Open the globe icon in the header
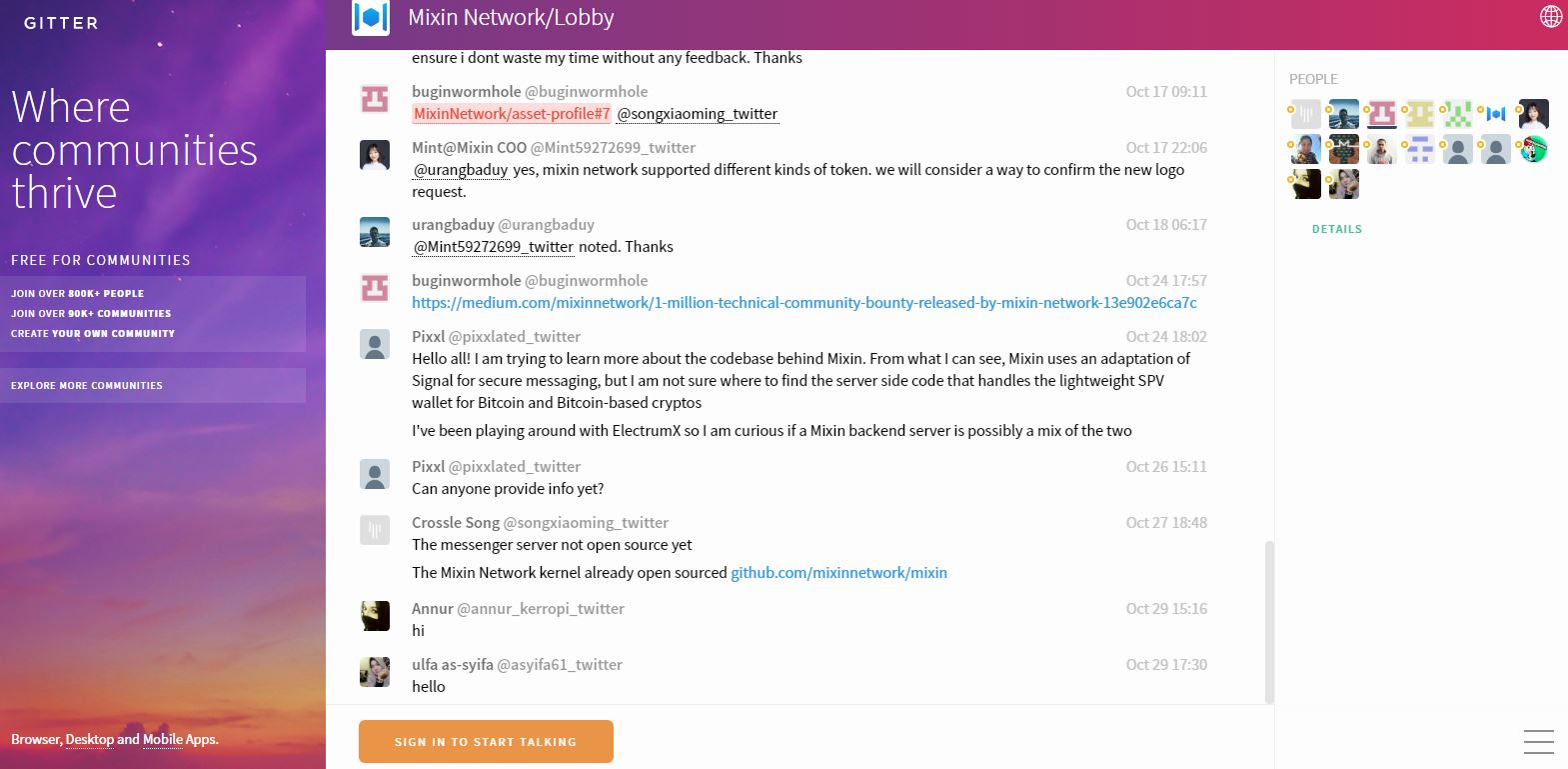This screenshot has width=1568, height=769. tap(1551, 16)
